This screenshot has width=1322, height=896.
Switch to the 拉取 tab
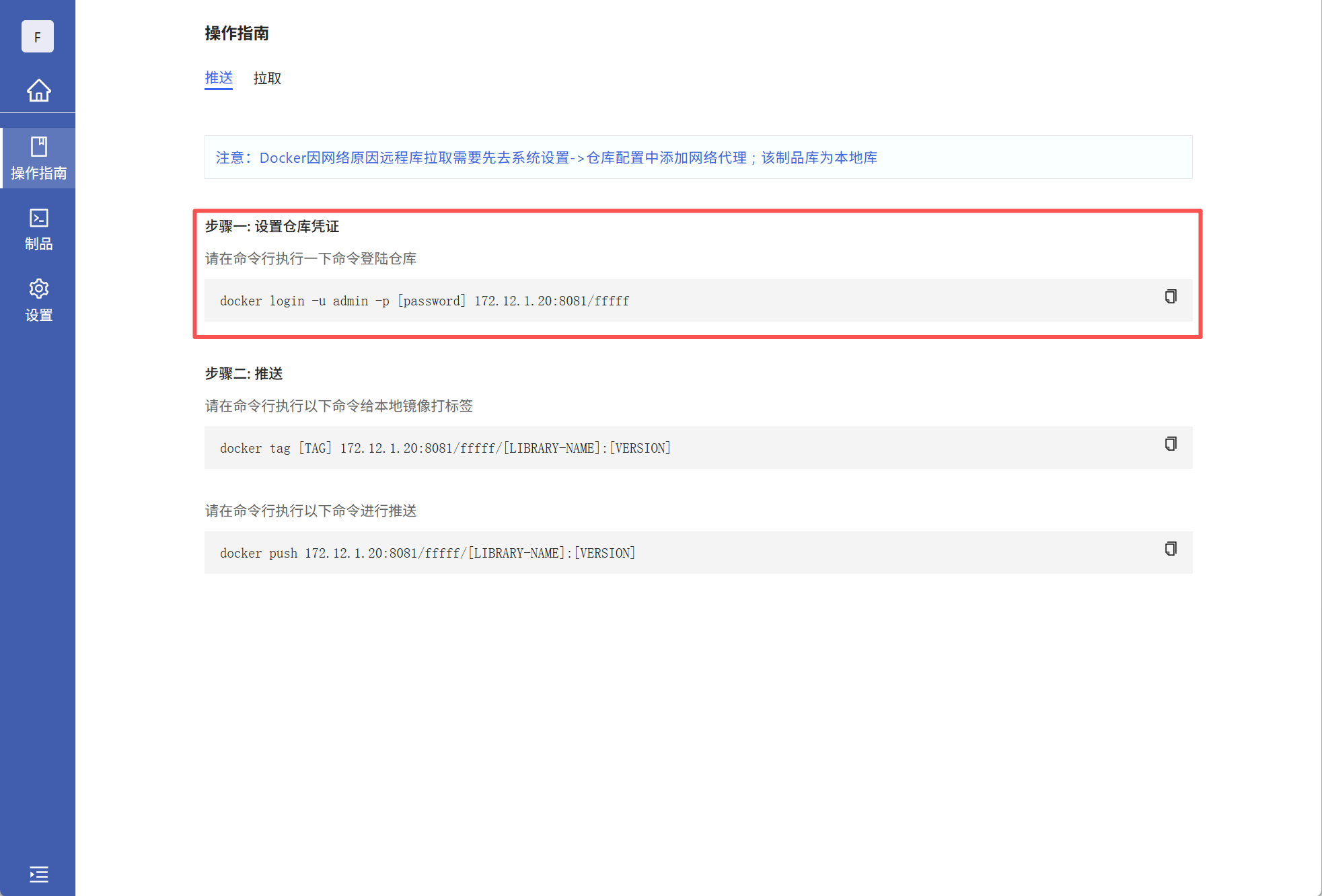click(x=267, y=78)
